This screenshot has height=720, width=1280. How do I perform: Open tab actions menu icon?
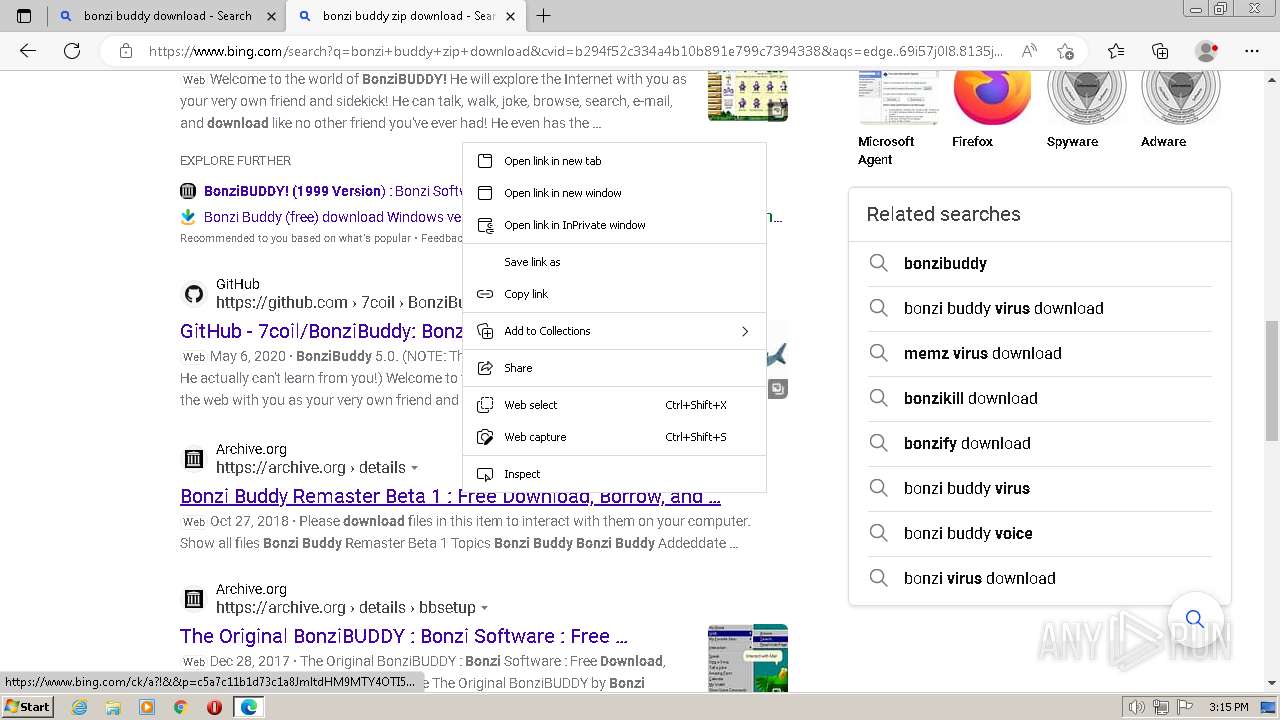(x=24, y=16)
